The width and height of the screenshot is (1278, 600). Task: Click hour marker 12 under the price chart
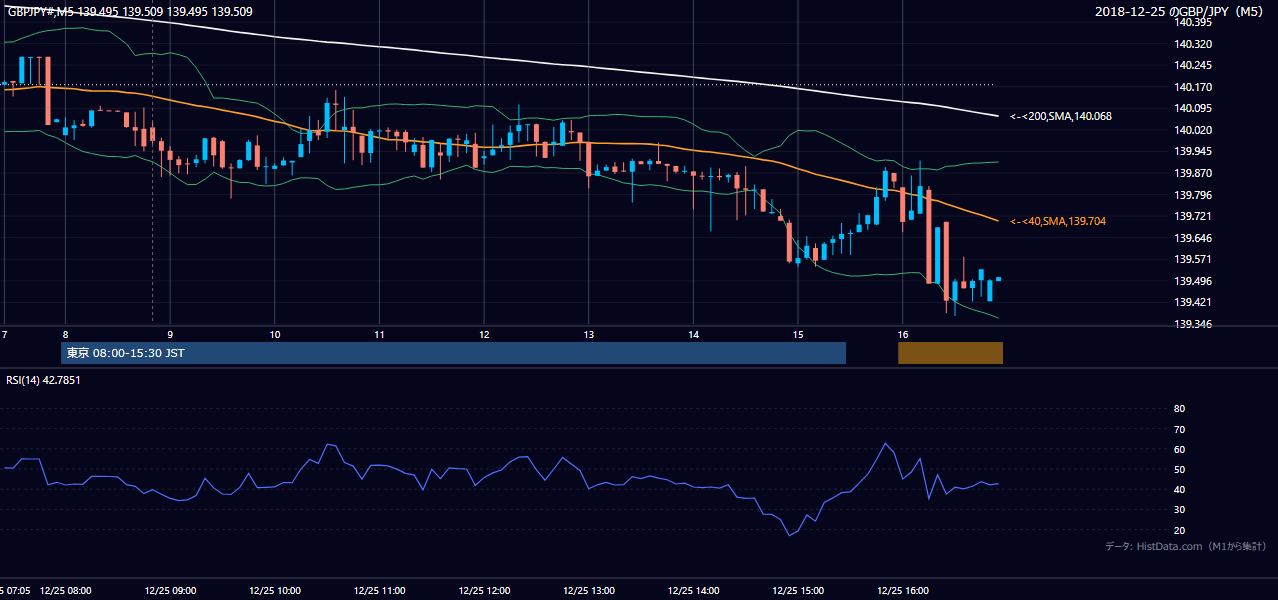(484, 333)
